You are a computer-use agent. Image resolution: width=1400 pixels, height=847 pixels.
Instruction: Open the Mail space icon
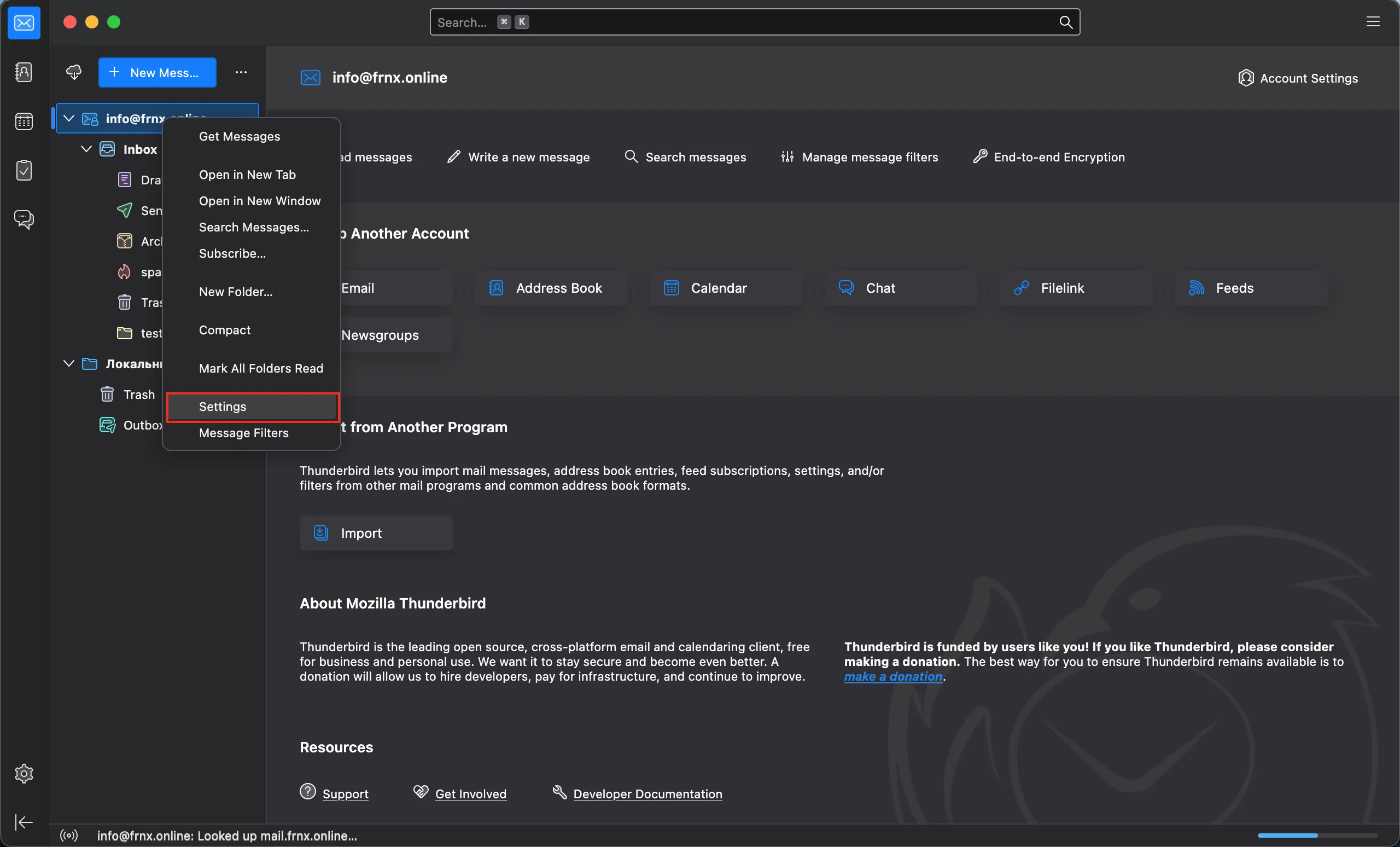point(24,23)
